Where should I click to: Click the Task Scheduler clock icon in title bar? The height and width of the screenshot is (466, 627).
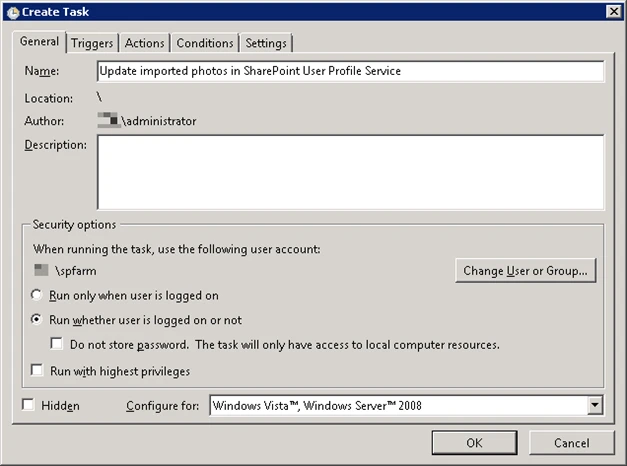click(x=13, y=12)
